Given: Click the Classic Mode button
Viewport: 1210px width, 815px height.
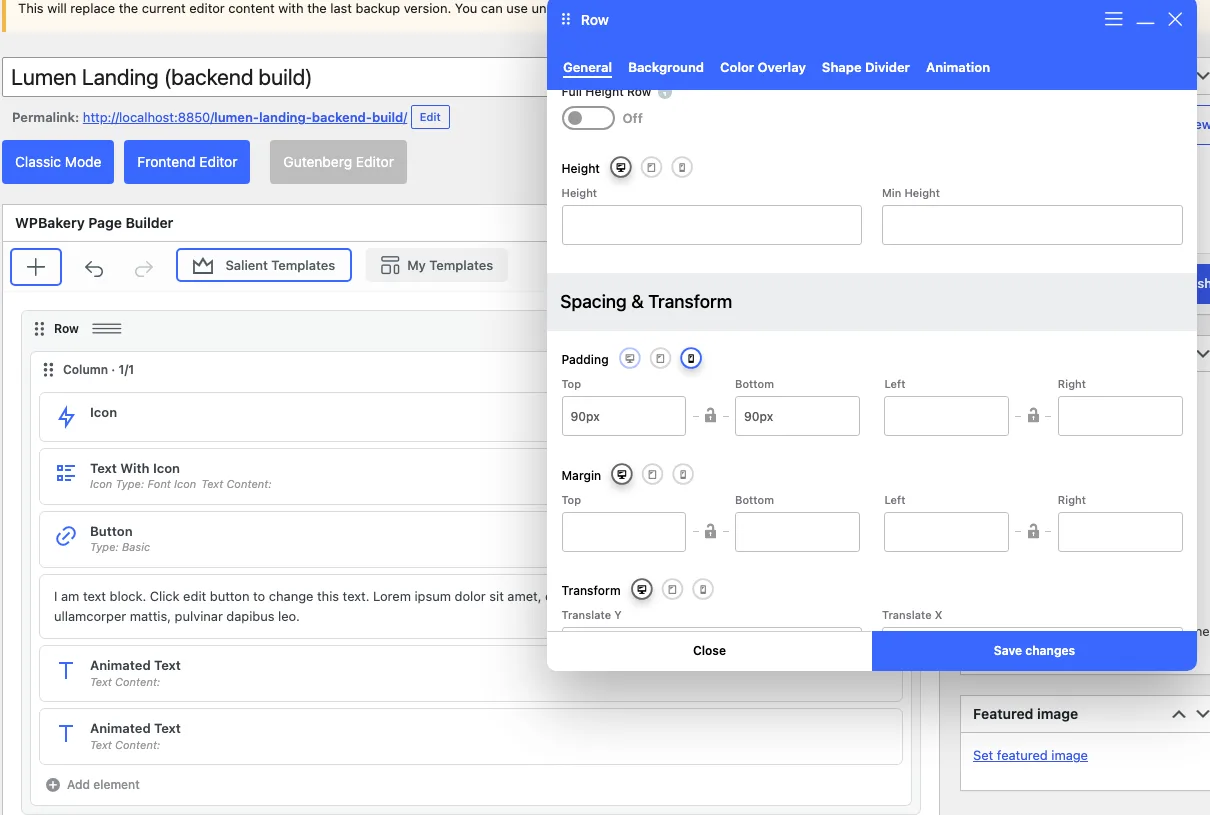Looking at the screenshot, I should tap(58, 162).
